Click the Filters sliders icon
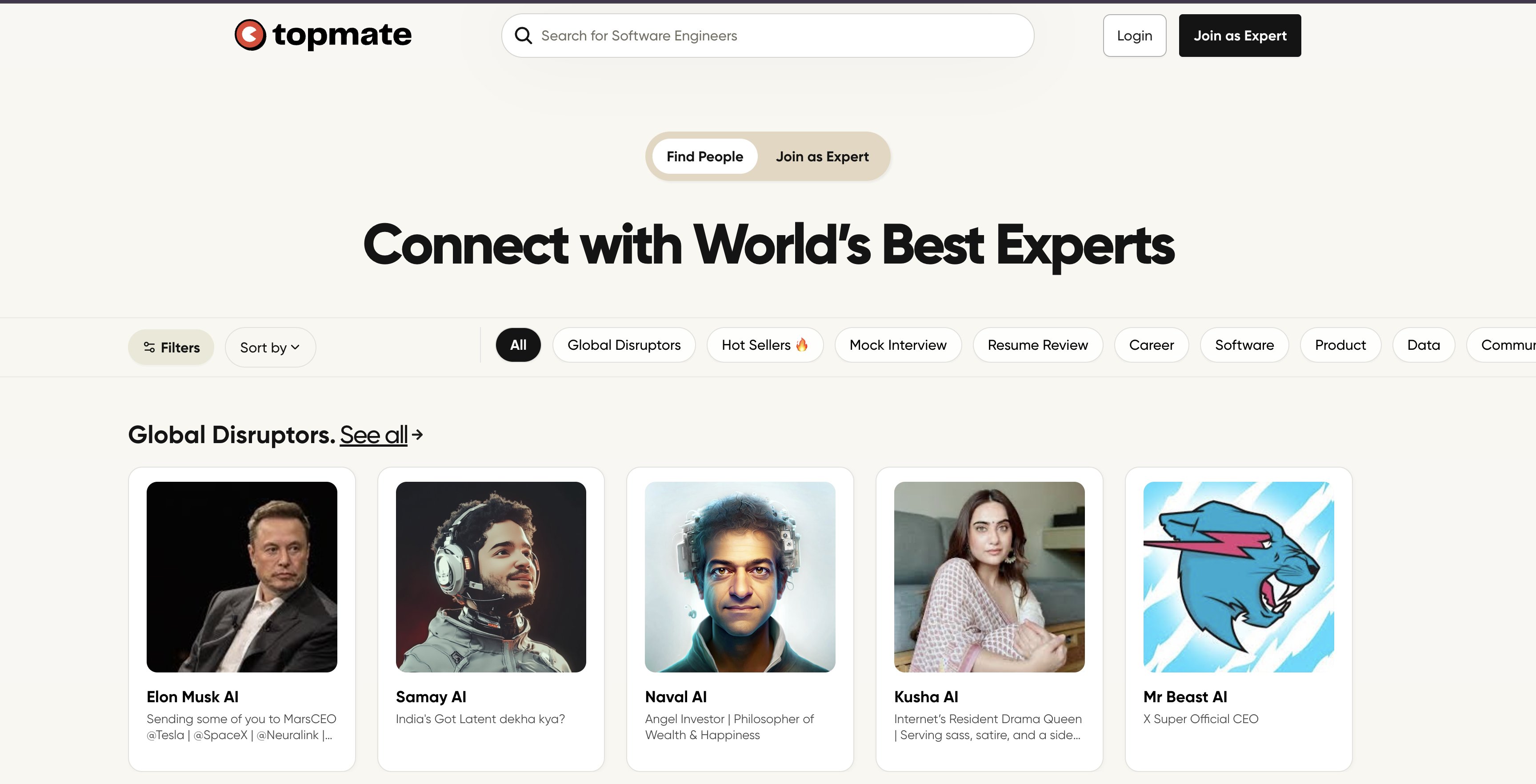 tap(149, 348)
